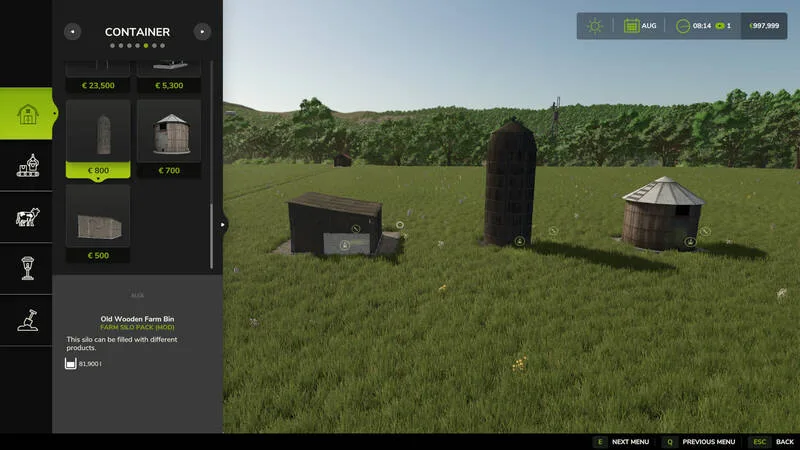The height and width of the screenshot is (450, 800).
Task: Click the active fifth page dot indicator
Action: click(146, 45)
